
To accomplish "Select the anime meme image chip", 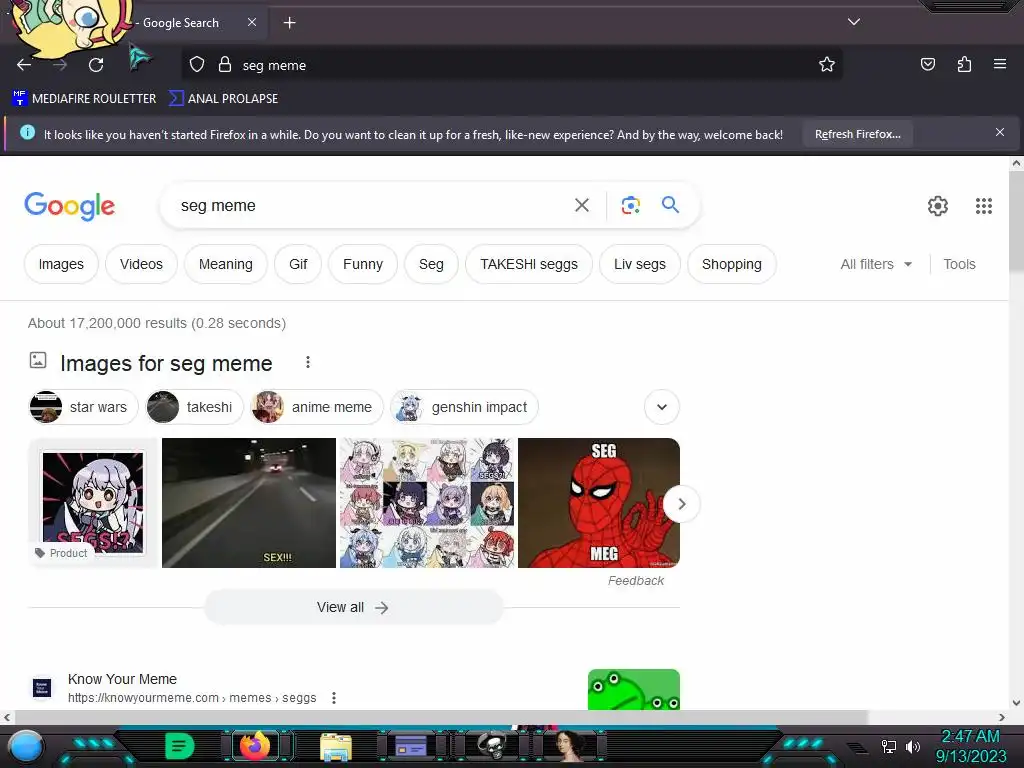I will pos(316,407).
